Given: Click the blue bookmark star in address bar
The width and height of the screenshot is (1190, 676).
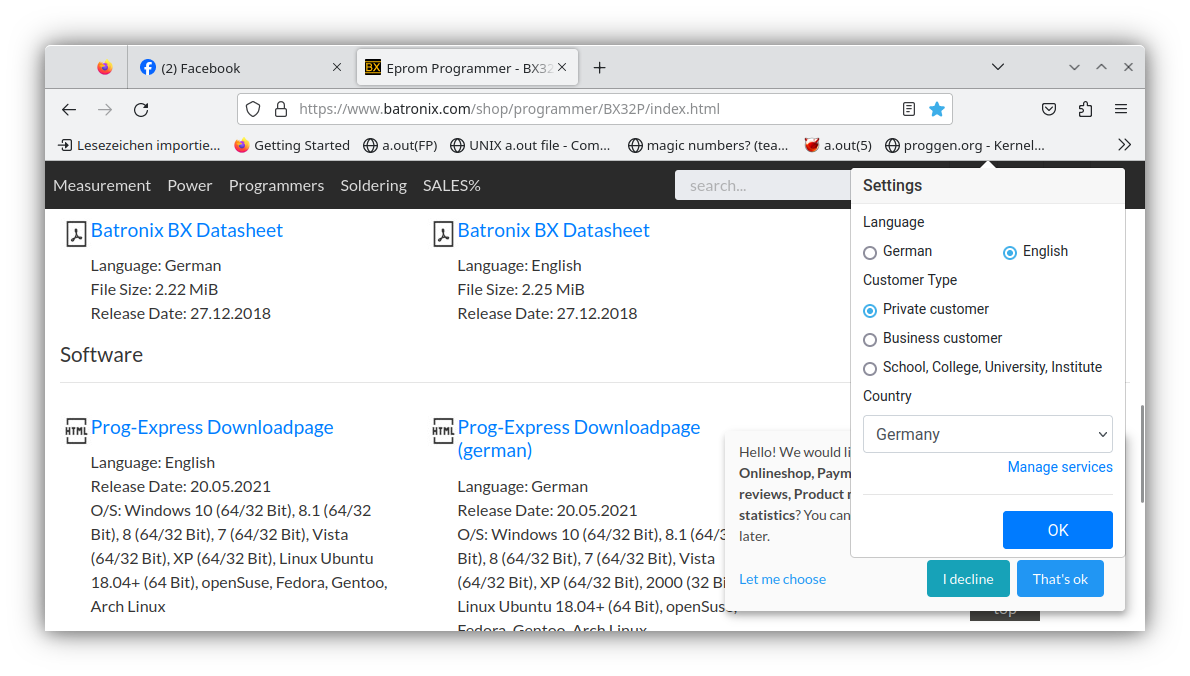Looking at the screenshot, I should click(x=937, y=109).
